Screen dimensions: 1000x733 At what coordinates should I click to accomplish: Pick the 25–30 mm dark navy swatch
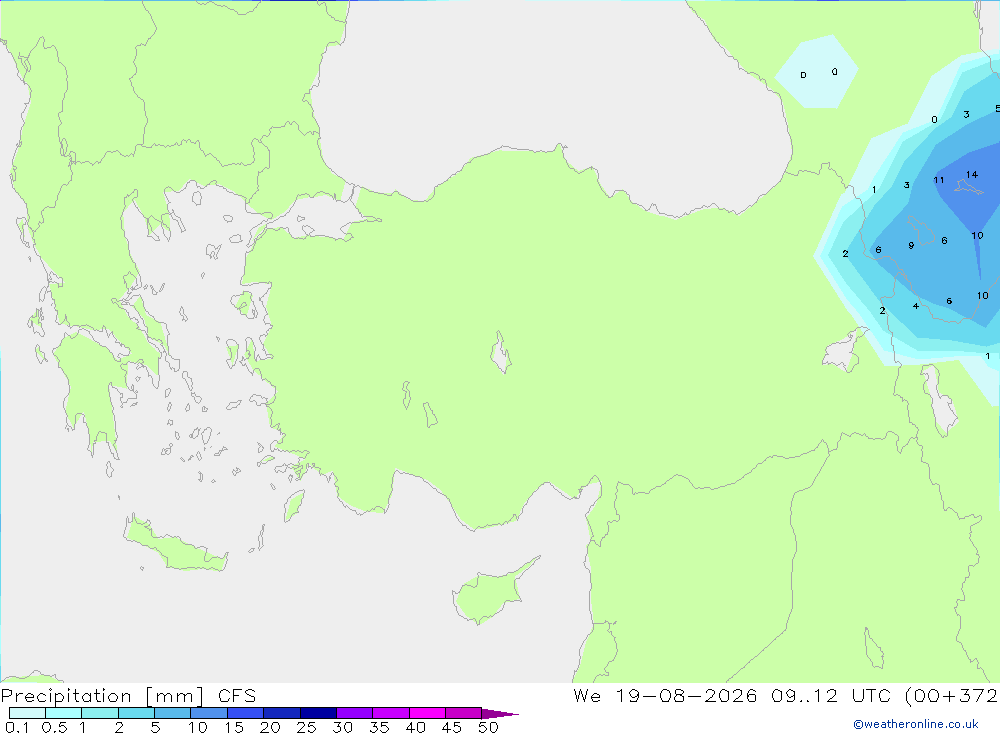[318, 713]
